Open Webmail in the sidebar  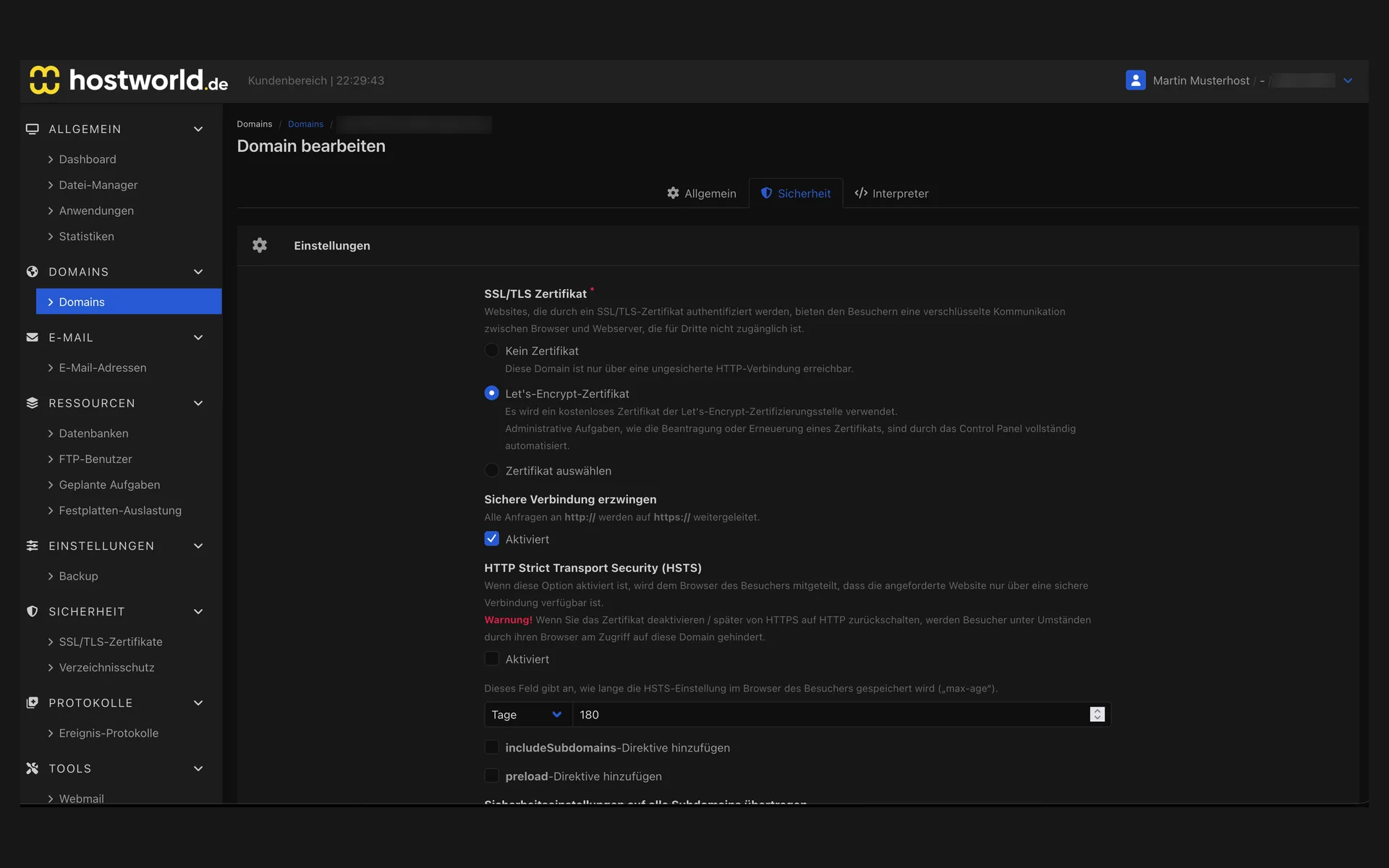pyautogui.click(x=81, y=798)
